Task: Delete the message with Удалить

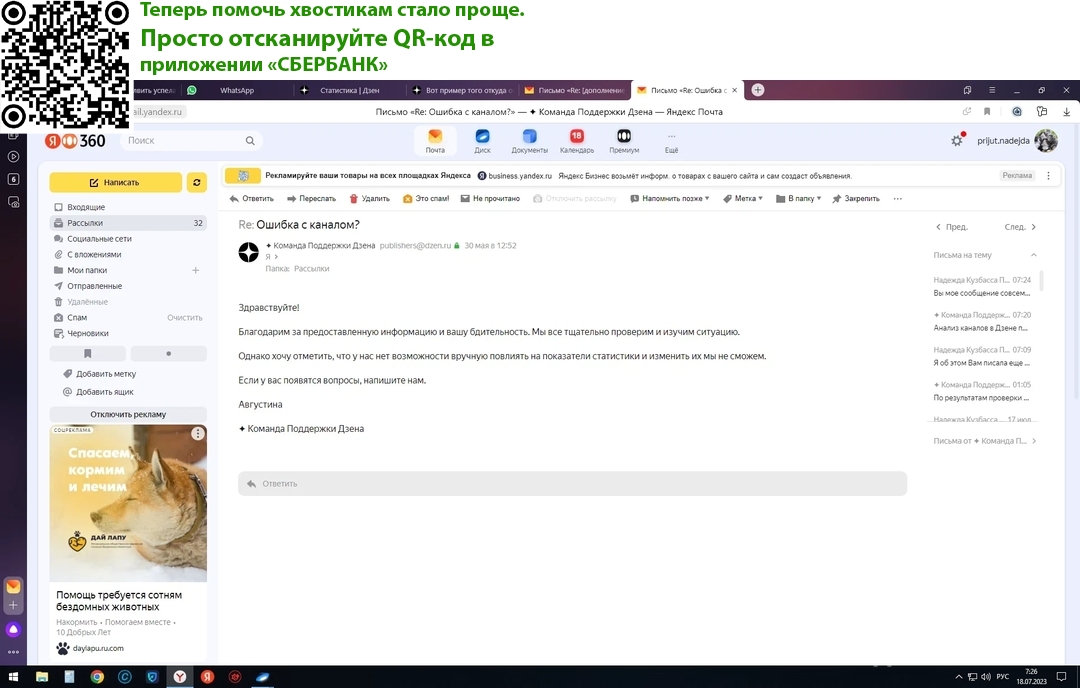Action: [x=369, y=198]
